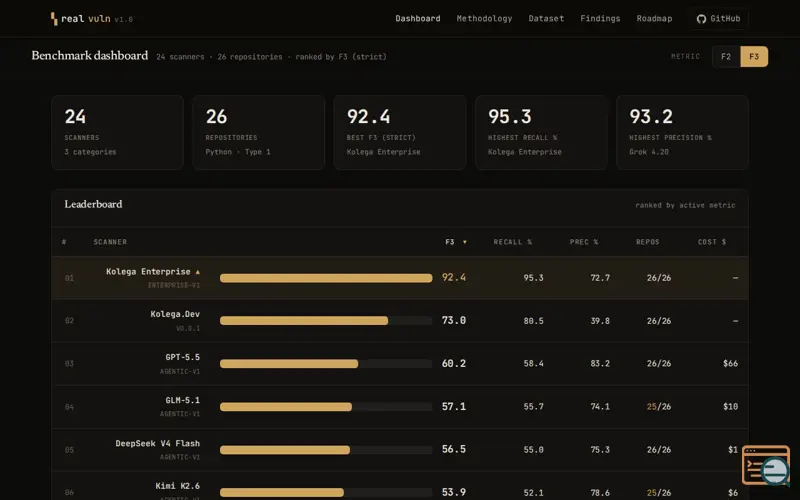
Task: Click the $66 cost for GPT-5.5
Action: [x=730, y=364]
